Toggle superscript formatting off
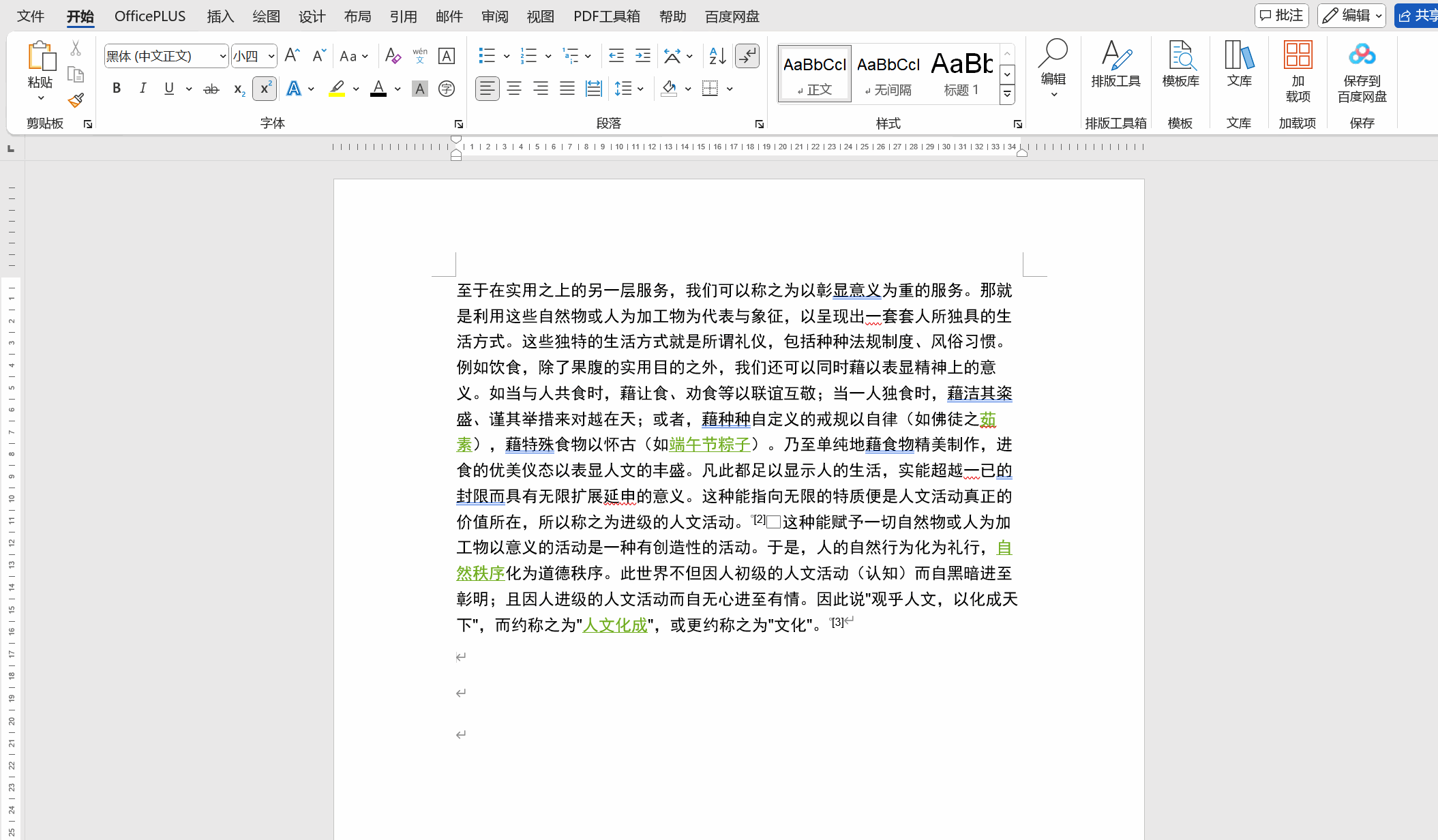 265,89
